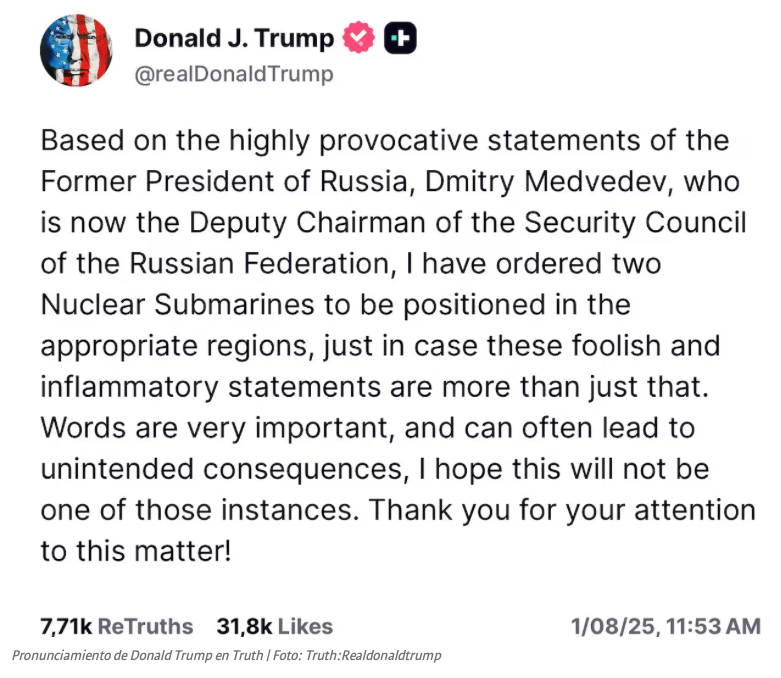The width and height of the screenshot is (781, 678).
Task: Open the profile avatar image
Action: pos(76,51)
